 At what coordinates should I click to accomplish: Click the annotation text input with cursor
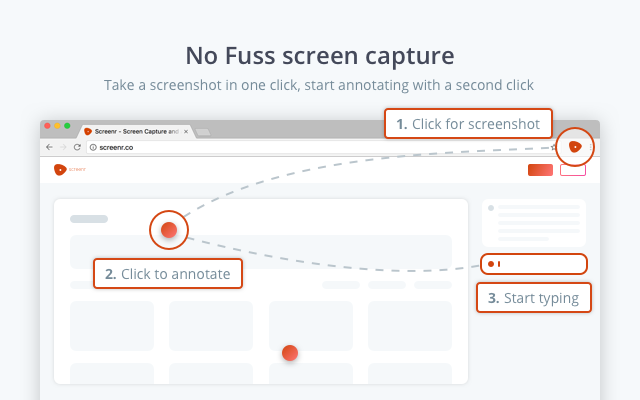(x=534, y=264)
